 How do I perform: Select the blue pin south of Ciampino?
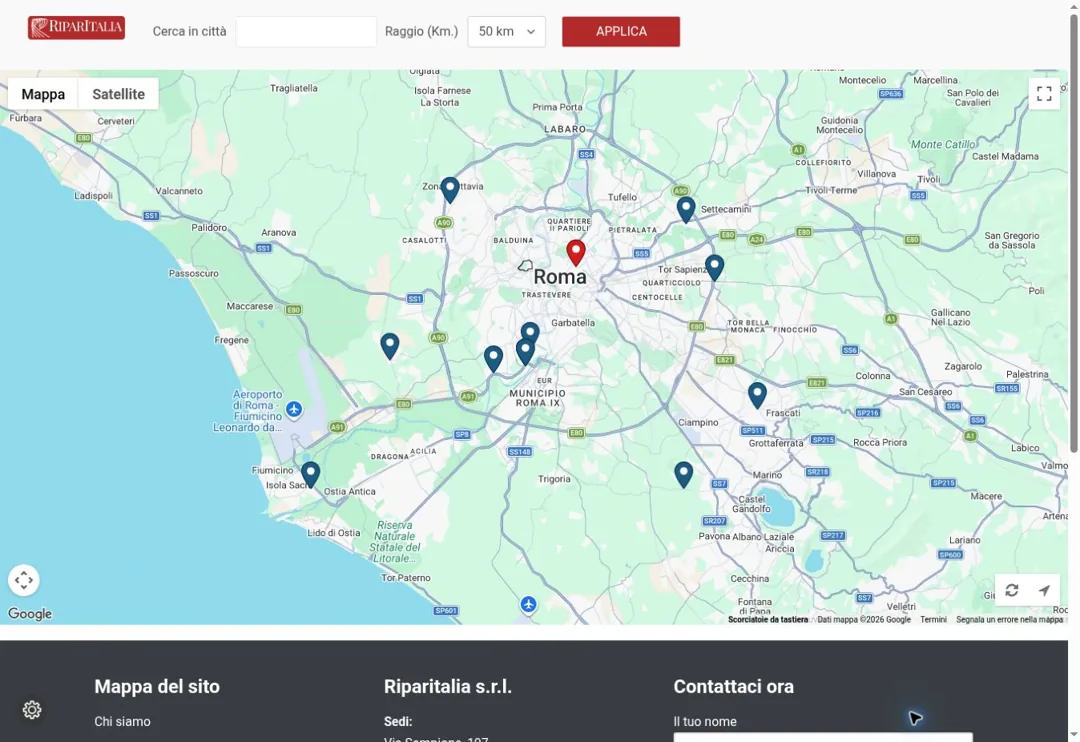683,475
